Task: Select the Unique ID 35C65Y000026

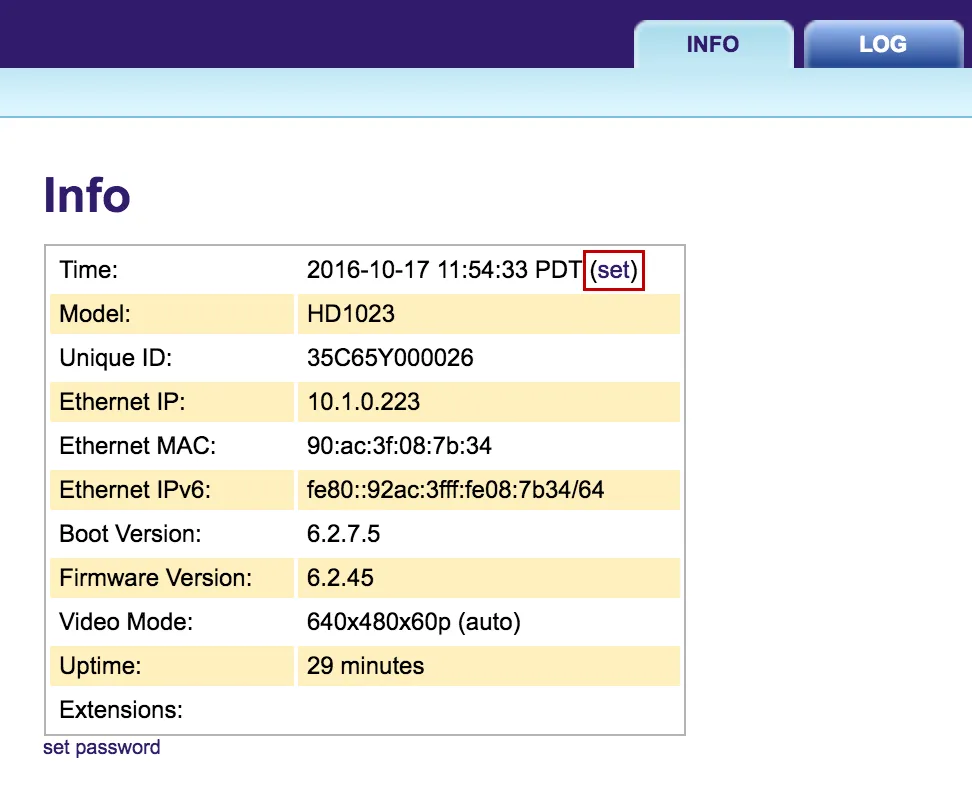Action: [390, 358]
